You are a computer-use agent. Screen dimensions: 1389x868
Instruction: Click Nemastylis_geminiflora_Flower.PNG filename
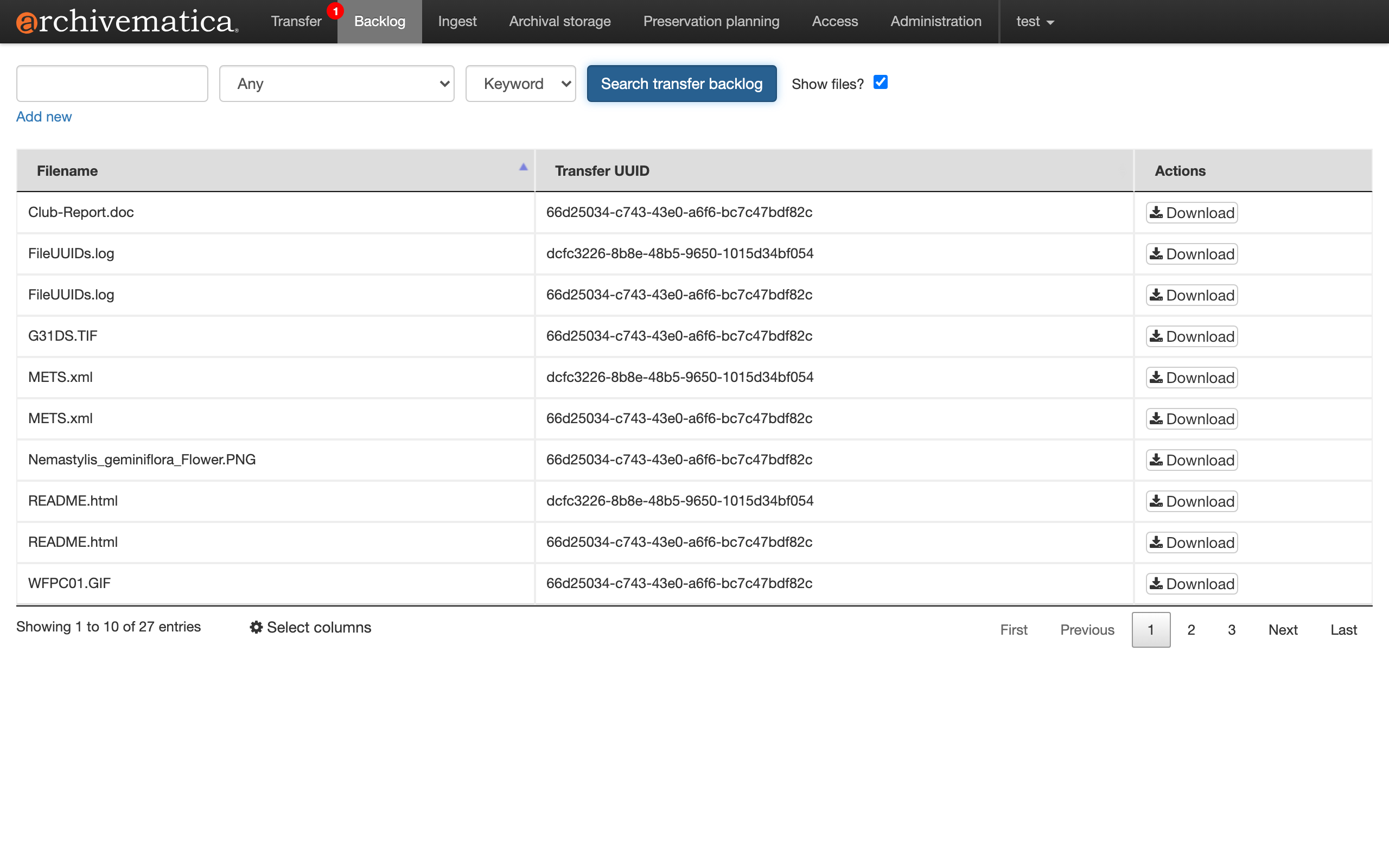coord(142,459)
